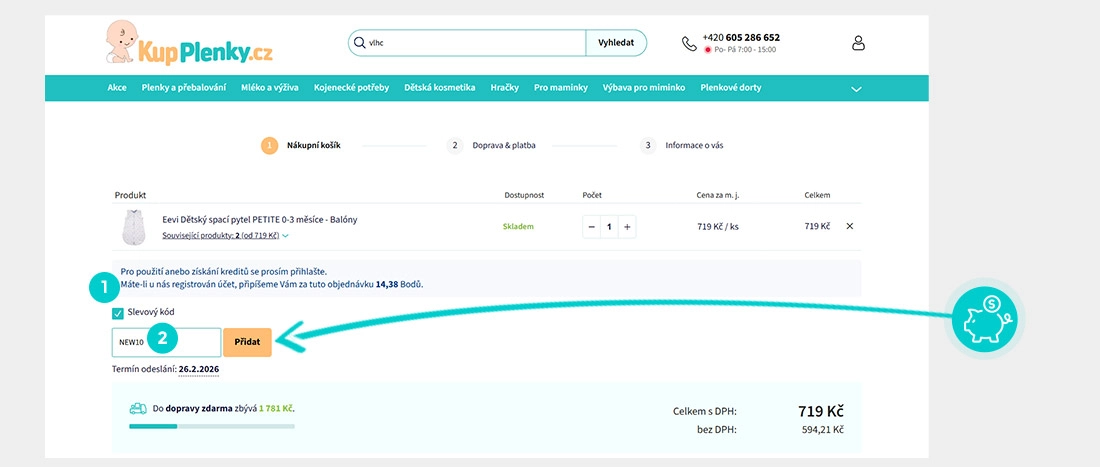
Task: Click the 14,38 Bodů points text
Action: (x=399, y=285)
